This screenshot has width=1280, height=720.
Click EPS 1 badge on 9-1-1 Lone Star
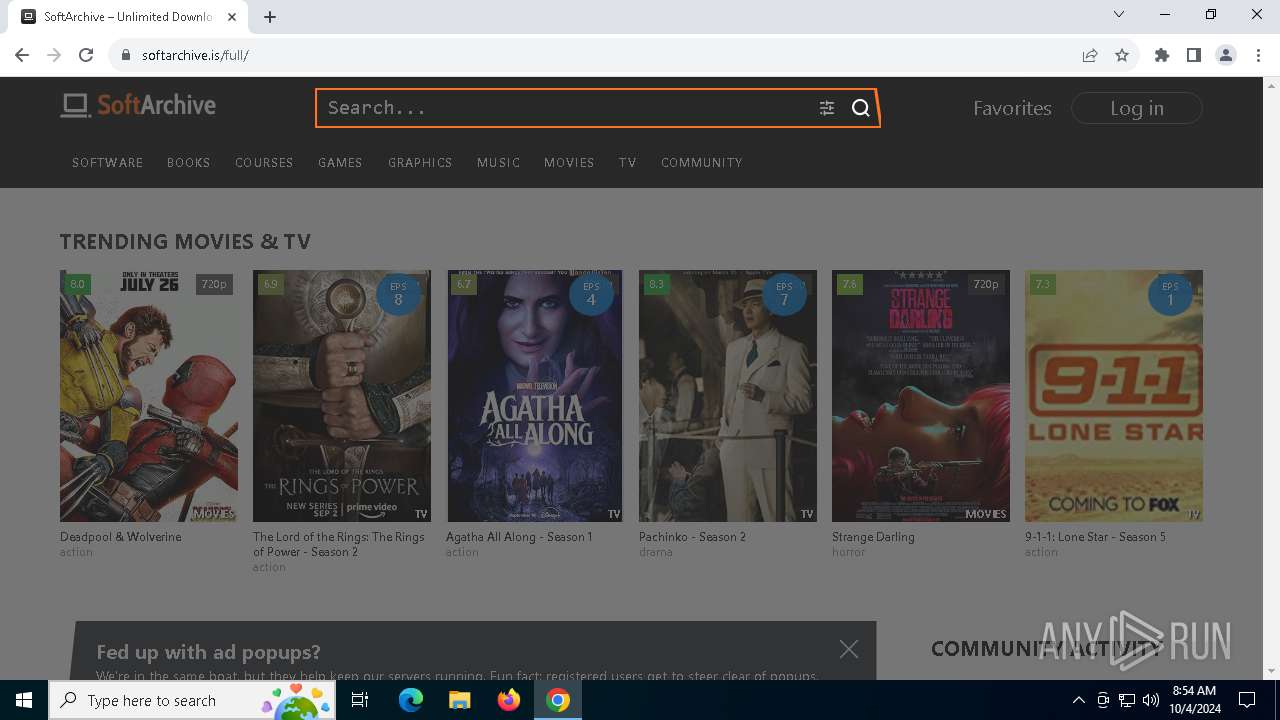click(1170, 294)
